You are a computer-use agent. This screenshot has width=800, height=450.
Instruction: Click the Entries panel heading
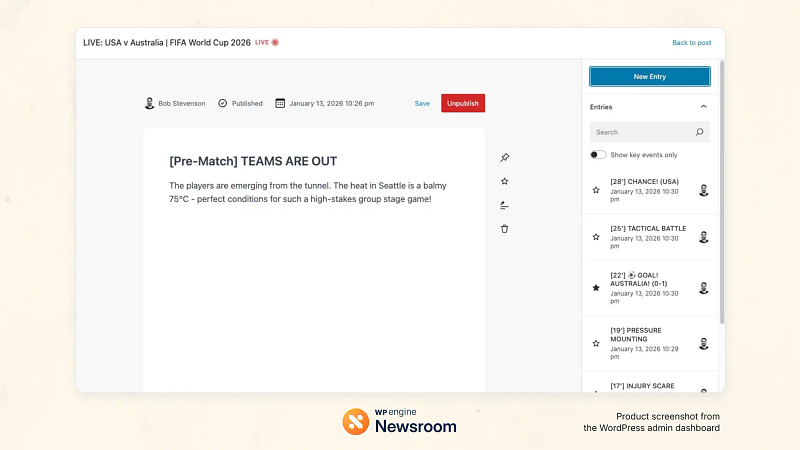[x=601, y=107]
